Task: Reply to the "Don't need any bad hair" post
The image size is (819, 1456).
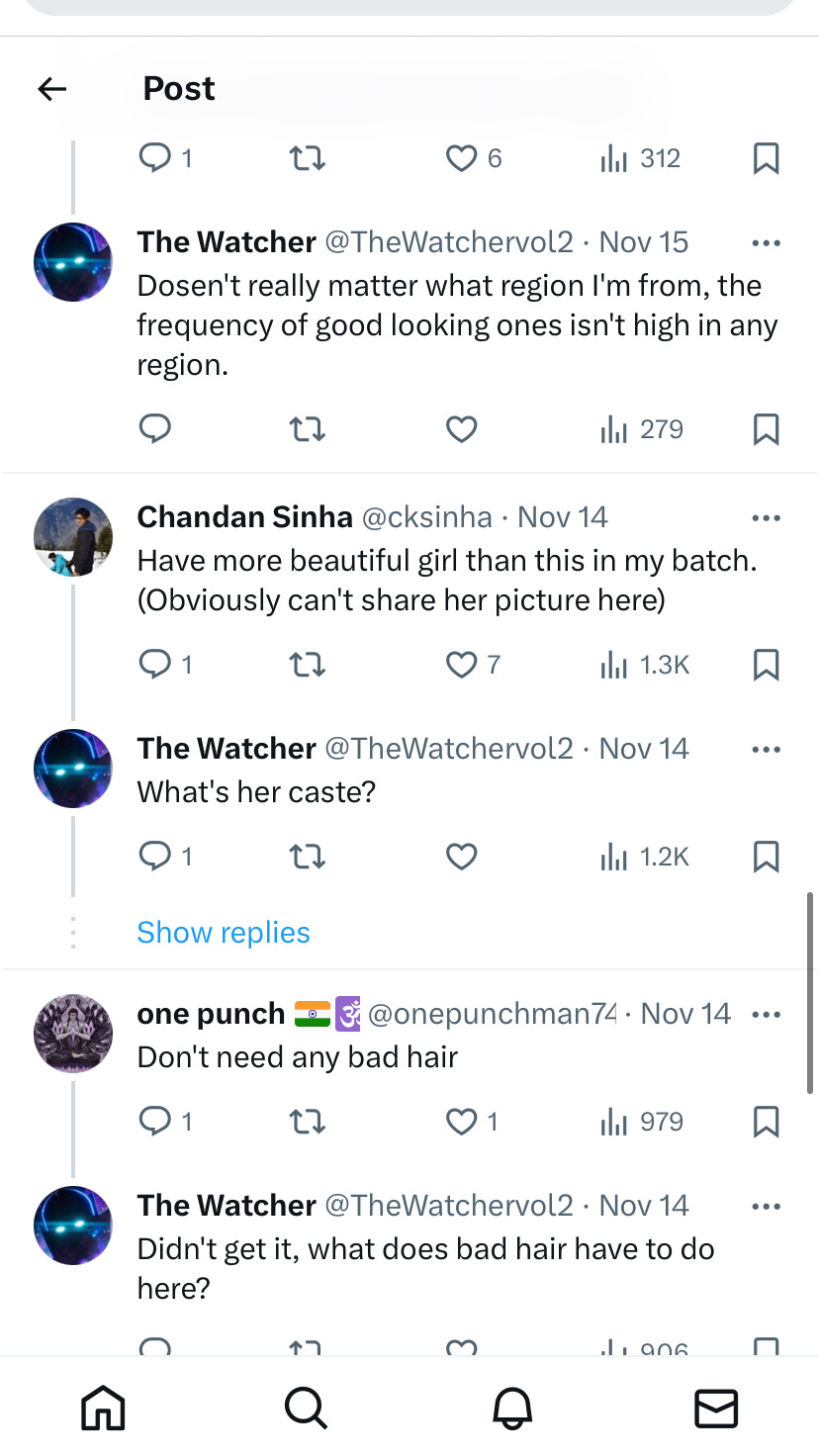Action: click(155, 1122)
